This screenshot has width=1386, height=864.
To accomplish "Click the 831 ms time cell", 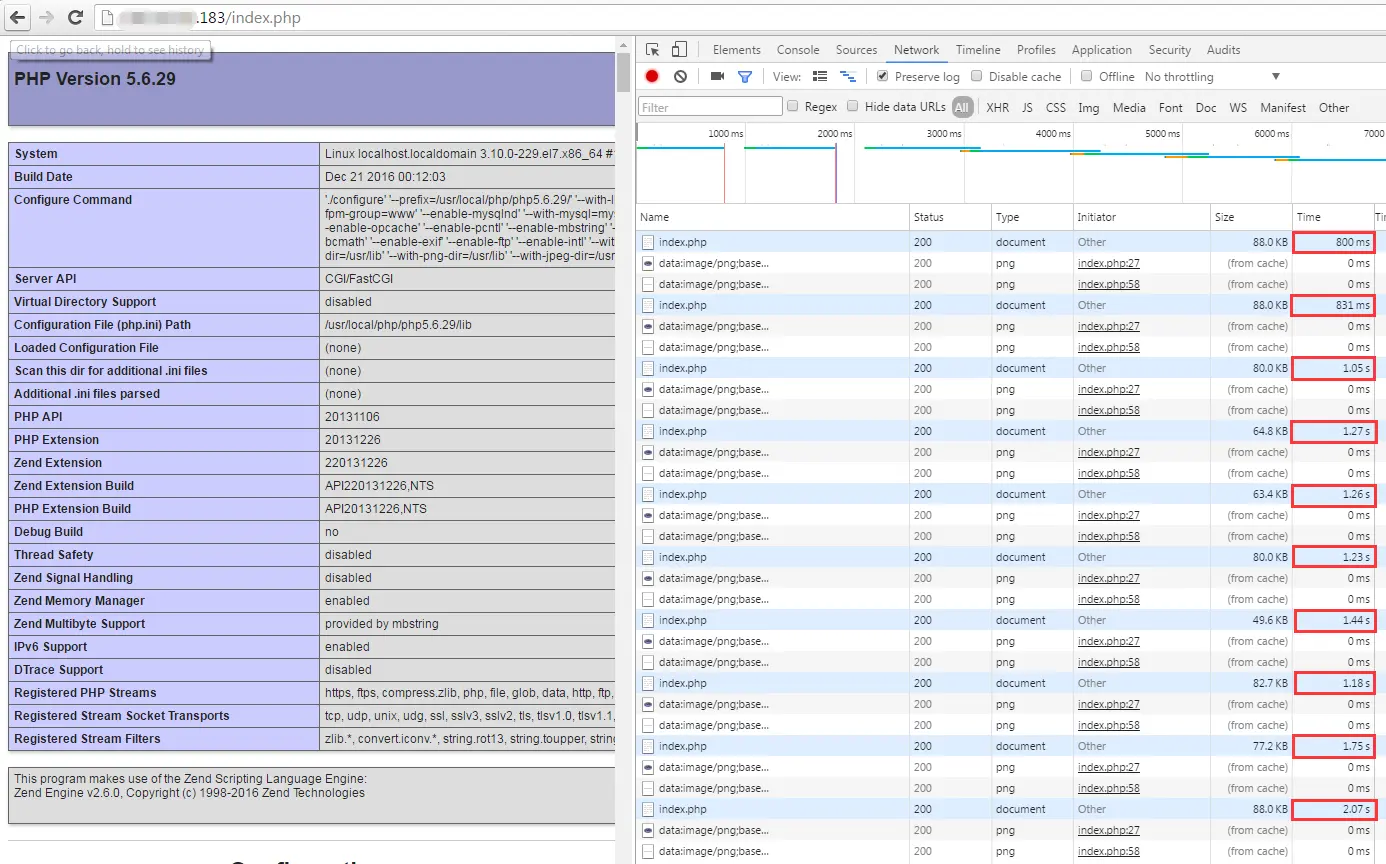I will (1333, 305).
